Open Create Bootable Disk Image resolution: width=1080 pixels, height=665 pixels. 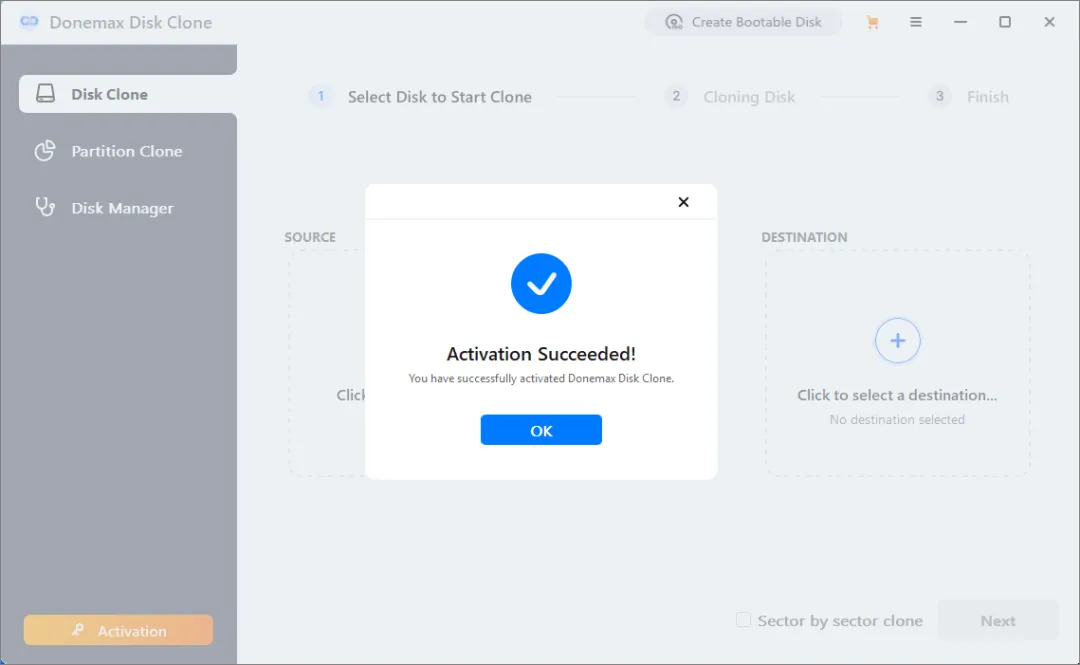[x=743, y=22]
